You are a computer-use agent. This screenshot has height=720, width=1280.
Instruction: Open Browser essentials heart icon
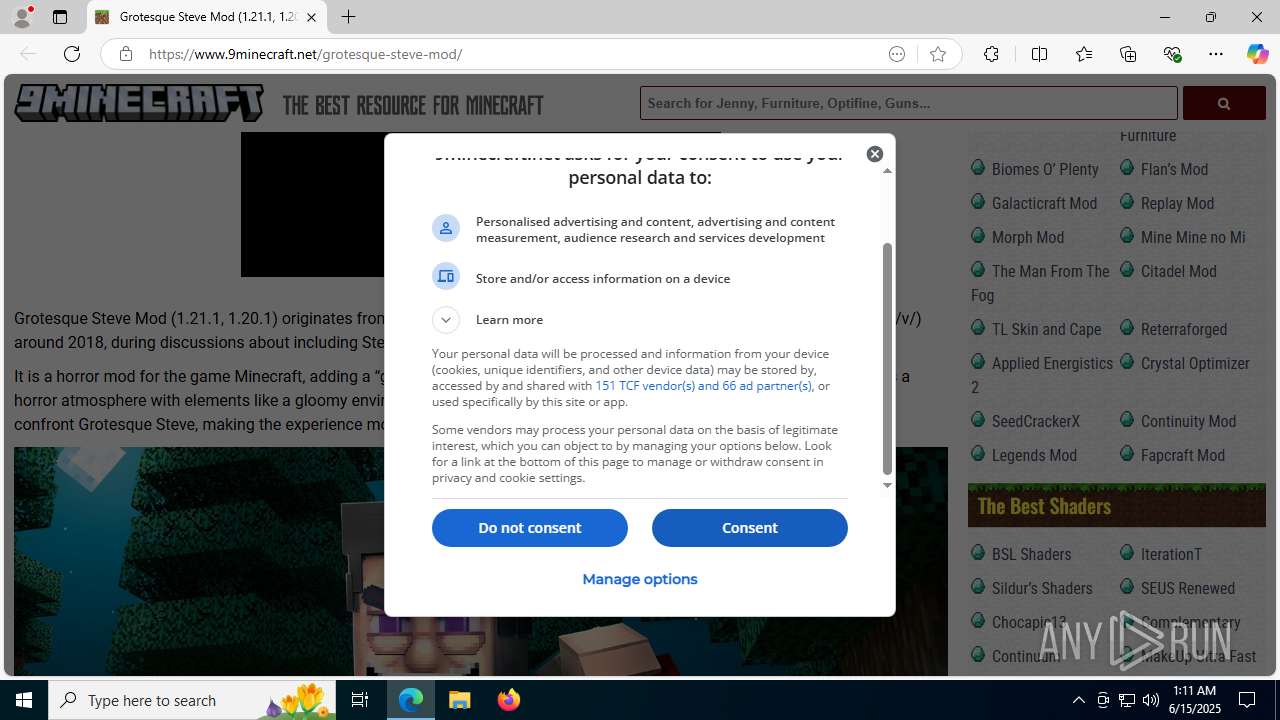point(1172,54)
